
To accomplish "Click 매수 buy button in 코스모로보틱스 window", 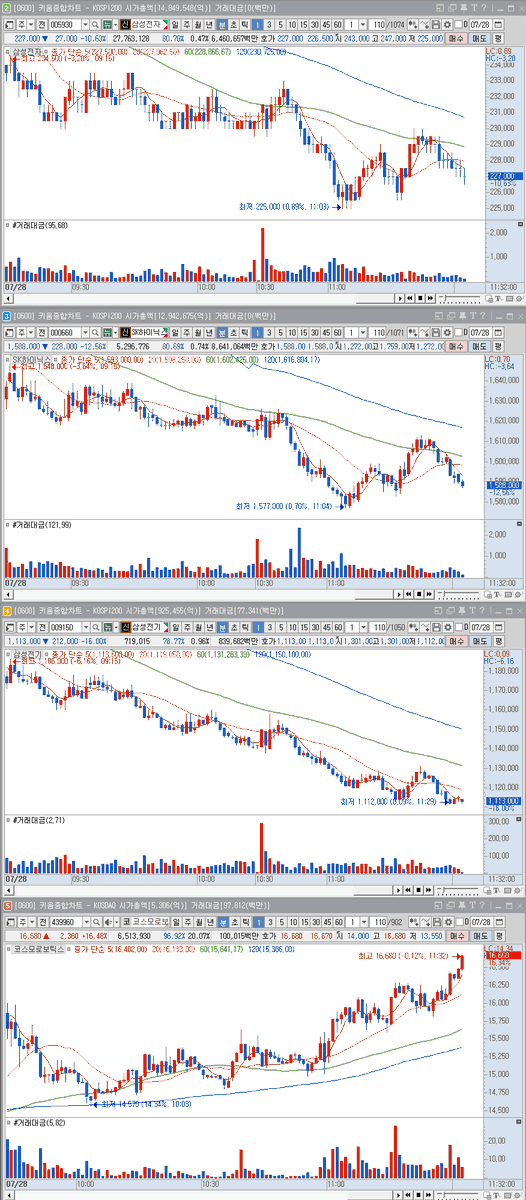I will (x=455, y=936).
